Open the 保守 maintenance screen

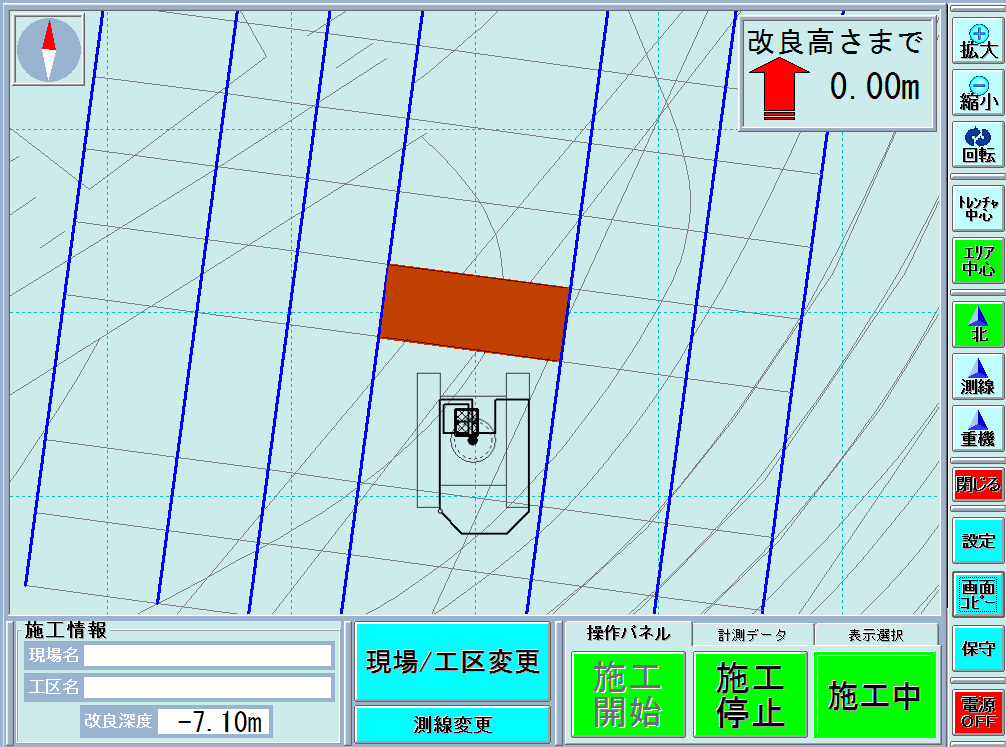978,648
